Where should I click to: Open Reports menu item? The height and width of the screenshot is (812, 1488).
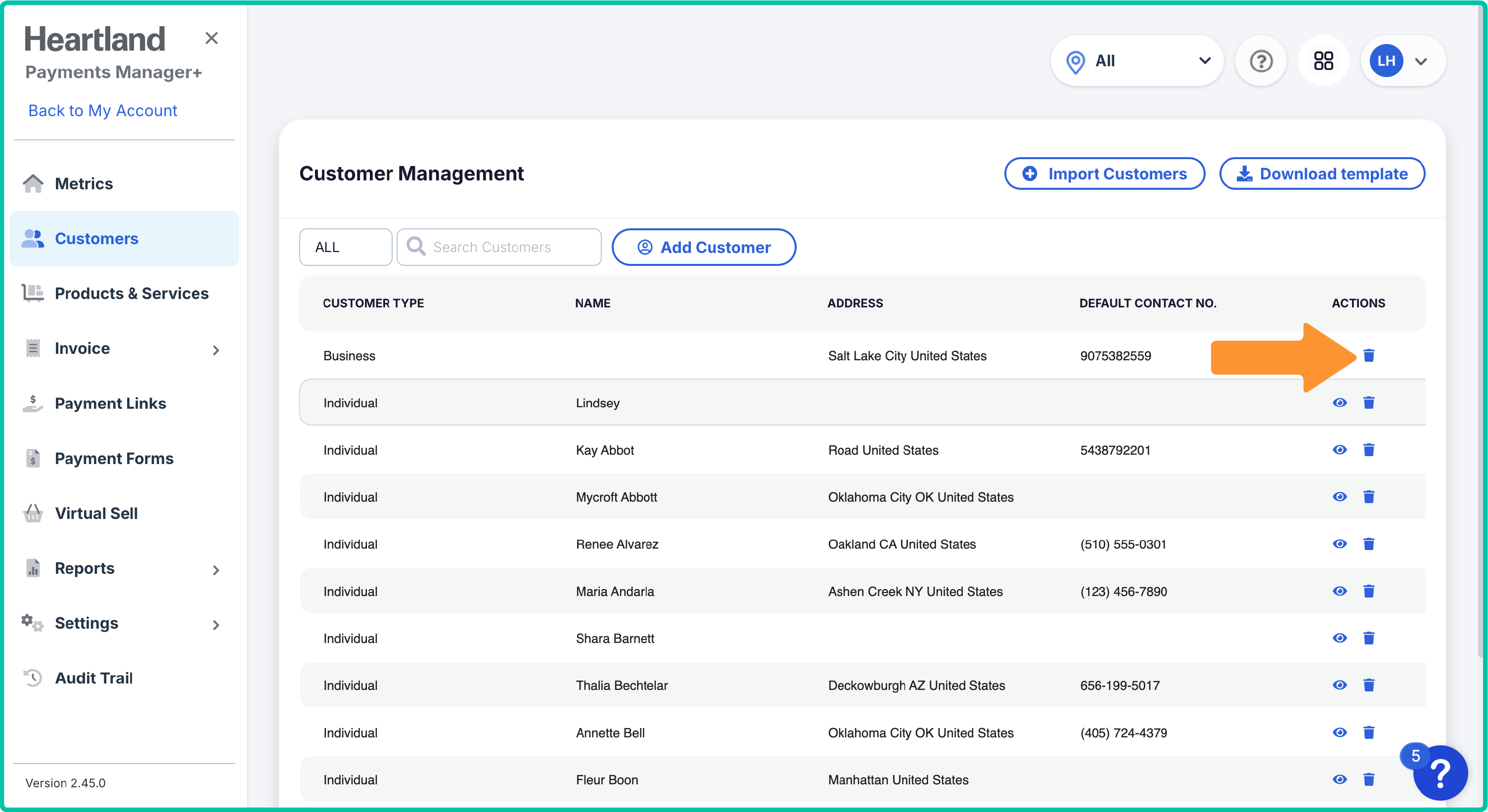(124, 568)
